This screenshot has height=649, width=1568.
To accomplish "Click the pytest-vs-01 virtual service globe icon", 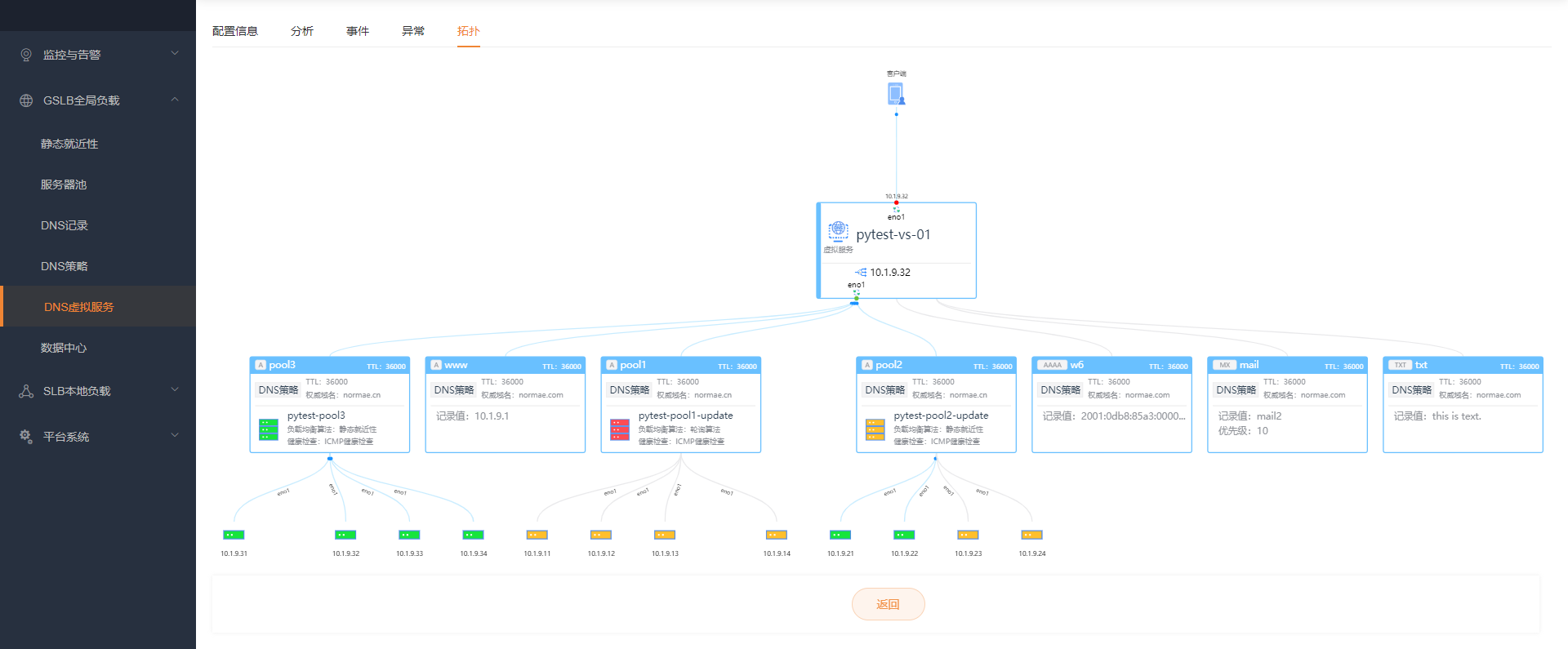I will (838, 230).
